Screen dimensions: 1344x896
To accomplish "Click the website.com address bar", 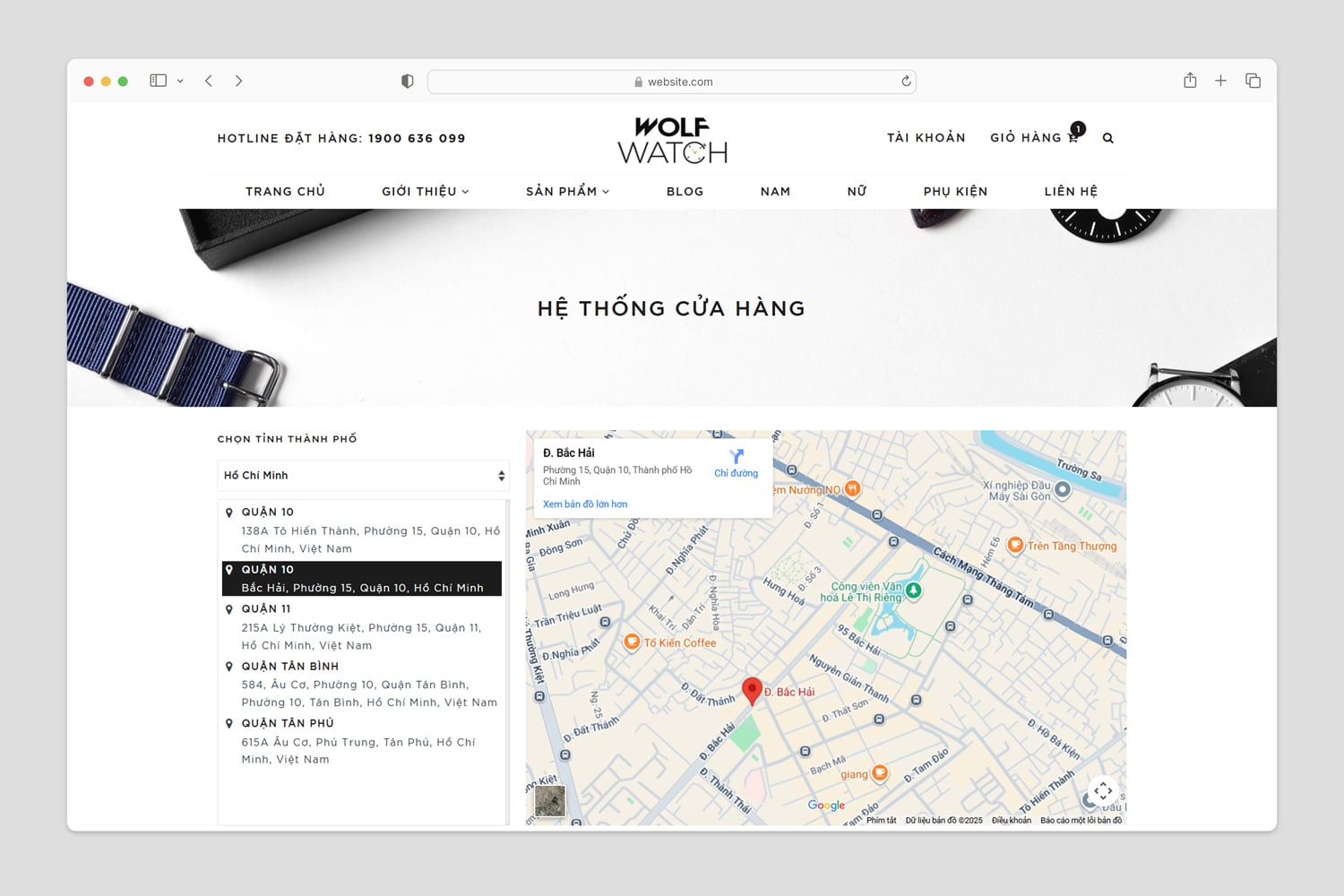I will pos(672,82).
